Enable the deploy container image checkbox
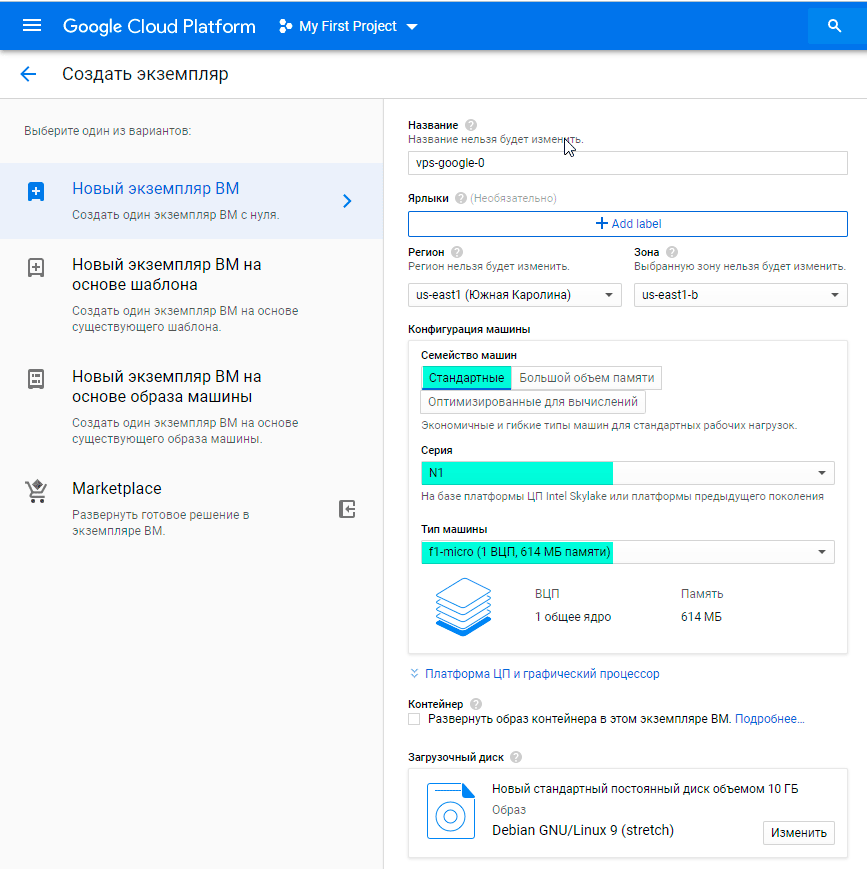Viewport: 867px width, 869px height. tap(415, 719)
